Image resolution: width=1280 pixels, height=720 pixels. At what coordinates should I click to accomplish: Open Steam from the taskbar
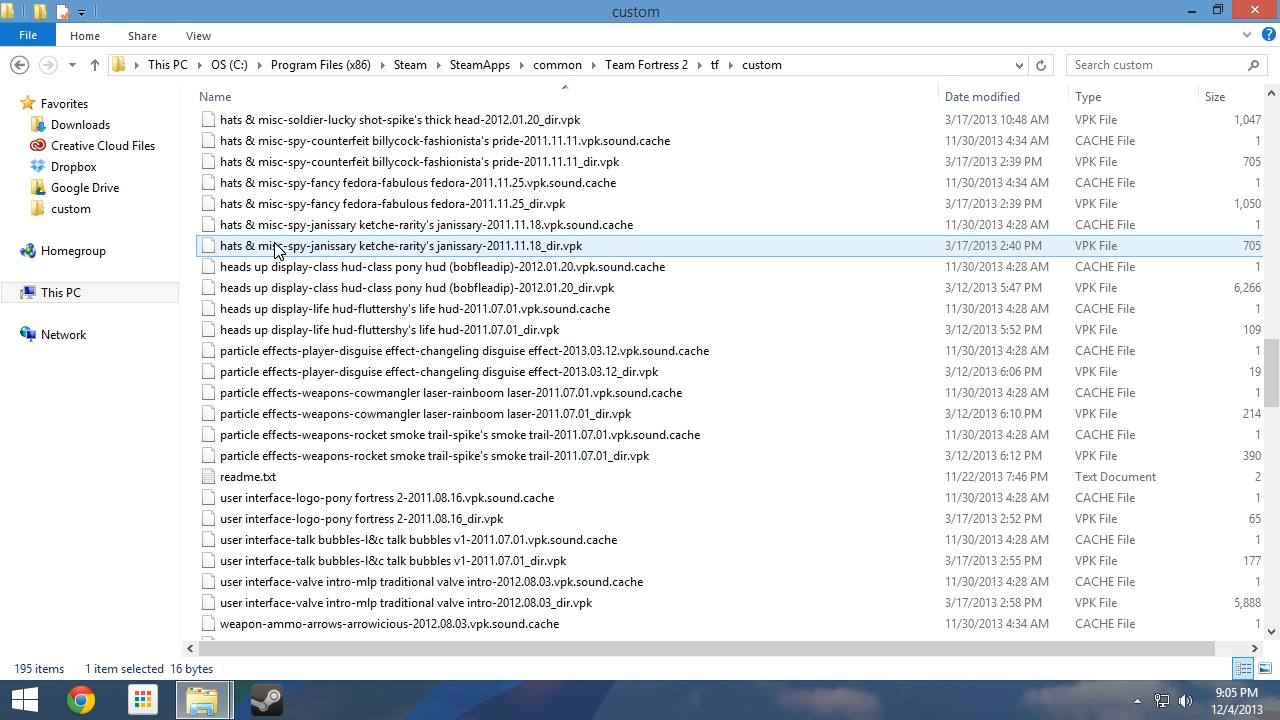[x=266, y=700]
